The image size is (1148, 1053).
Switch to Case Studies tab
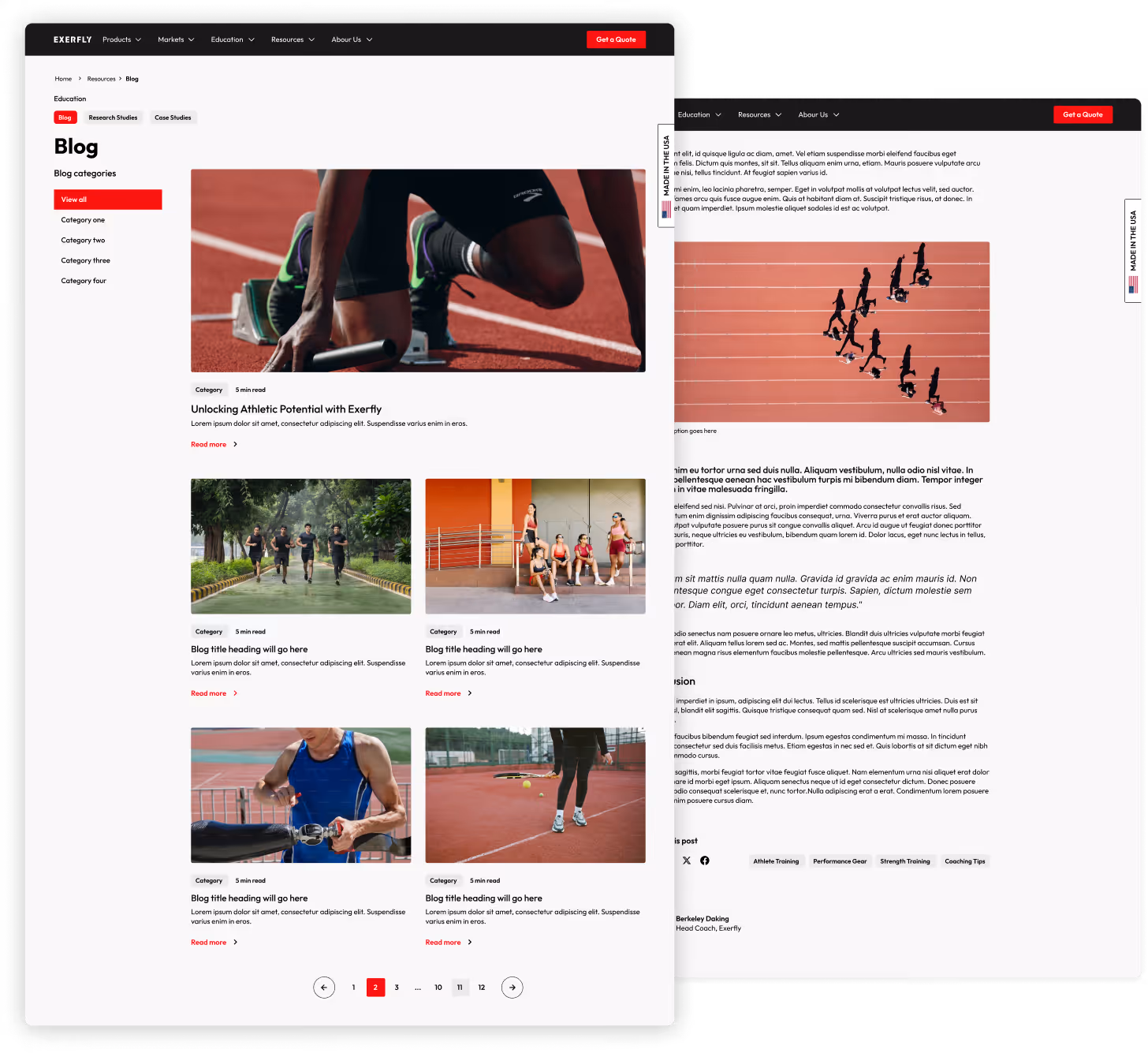[x=173, y=118]
